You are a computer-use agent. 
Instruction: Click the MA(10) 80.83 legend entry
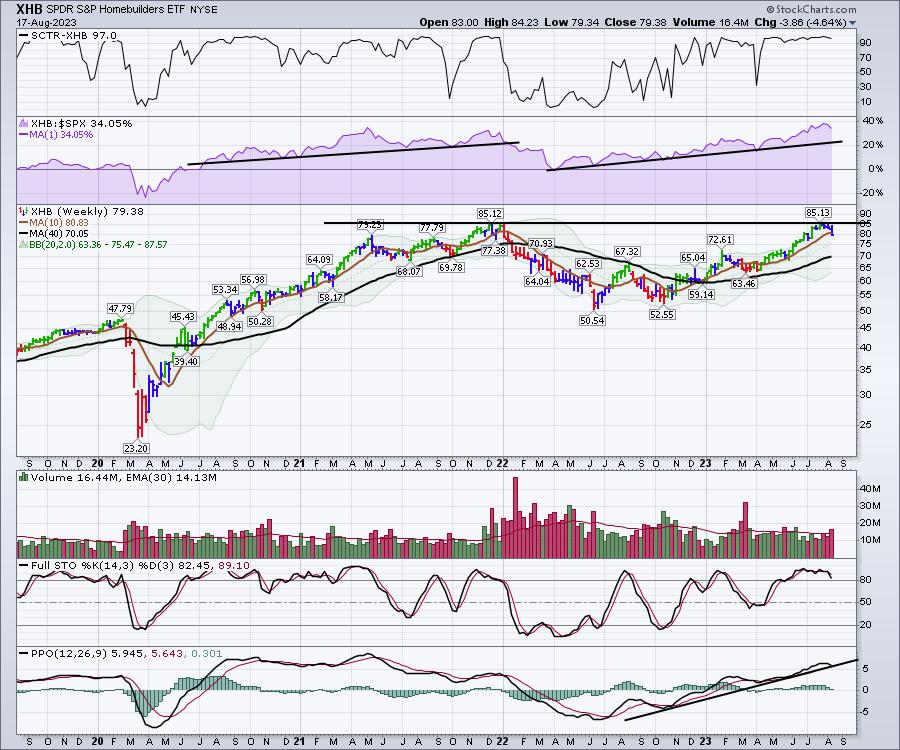56,222
